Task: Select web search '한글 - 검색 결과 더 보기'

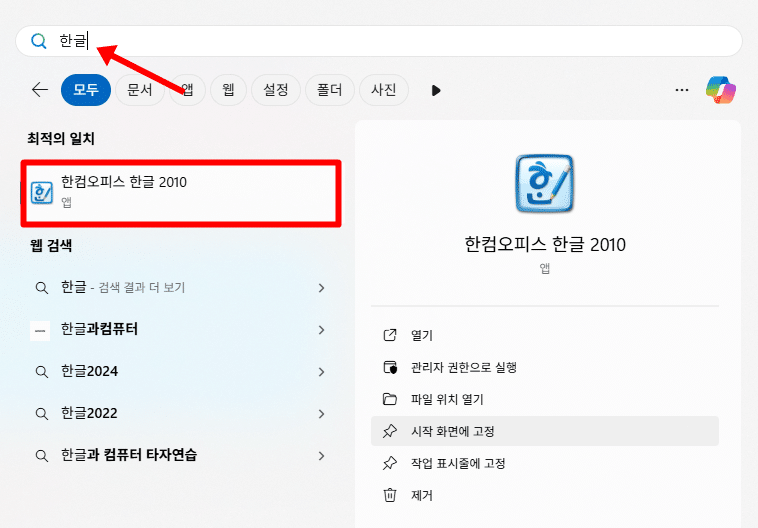Action: pos(181,288)
